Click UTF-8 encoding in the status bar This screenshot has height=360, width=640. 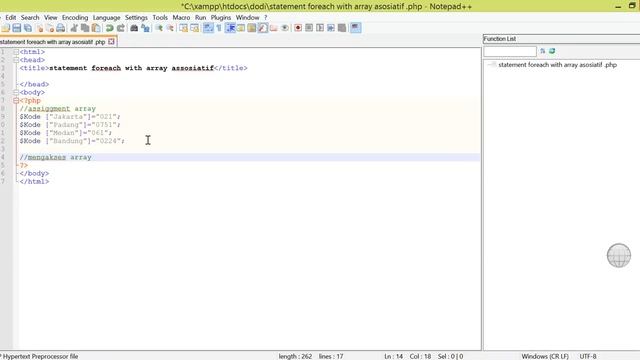pyautogui.click(x=588, y=356)
